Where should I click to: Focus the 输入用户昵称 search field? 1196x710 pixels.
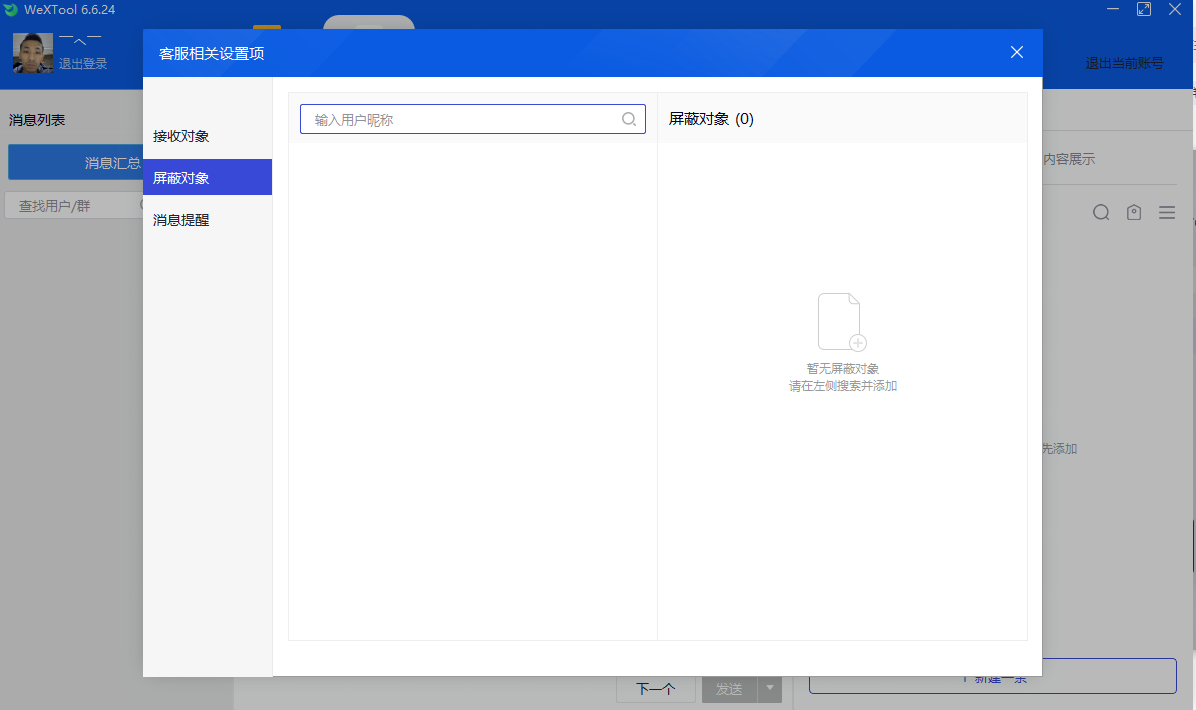(x=460, y=119)
